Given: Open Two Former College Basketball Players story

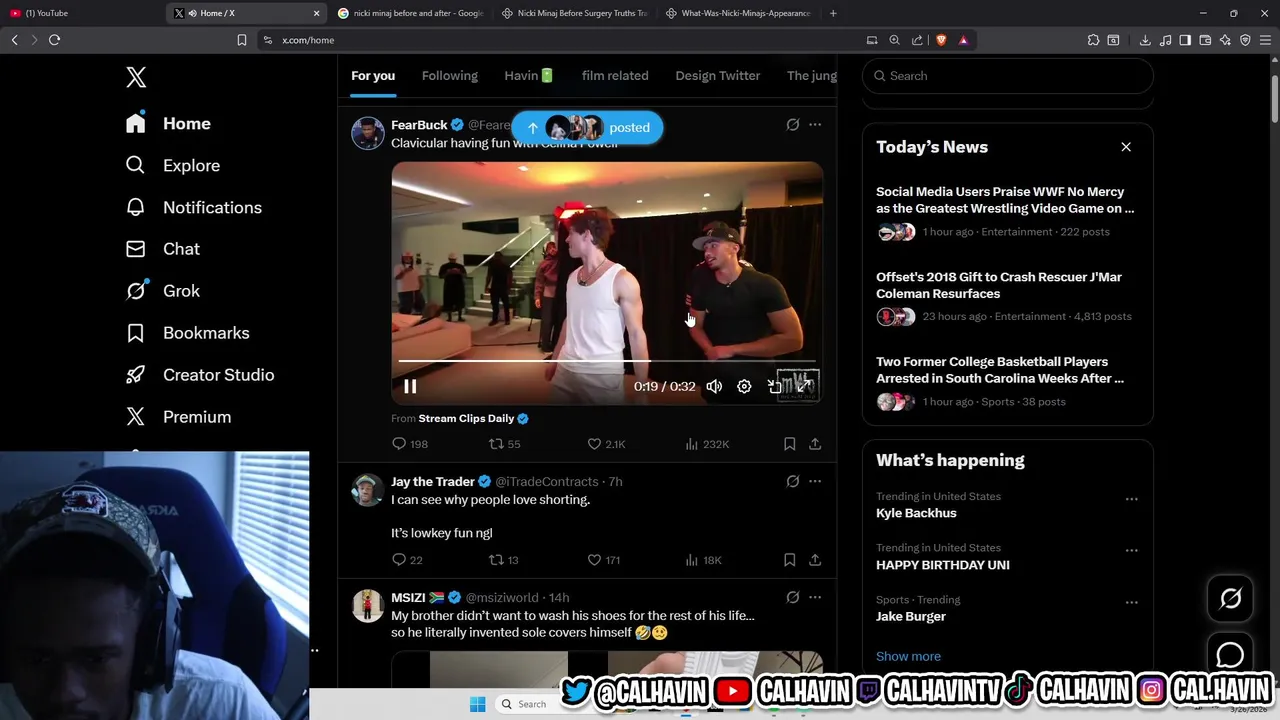Looking at the screenshot, I should [1008, 381].
